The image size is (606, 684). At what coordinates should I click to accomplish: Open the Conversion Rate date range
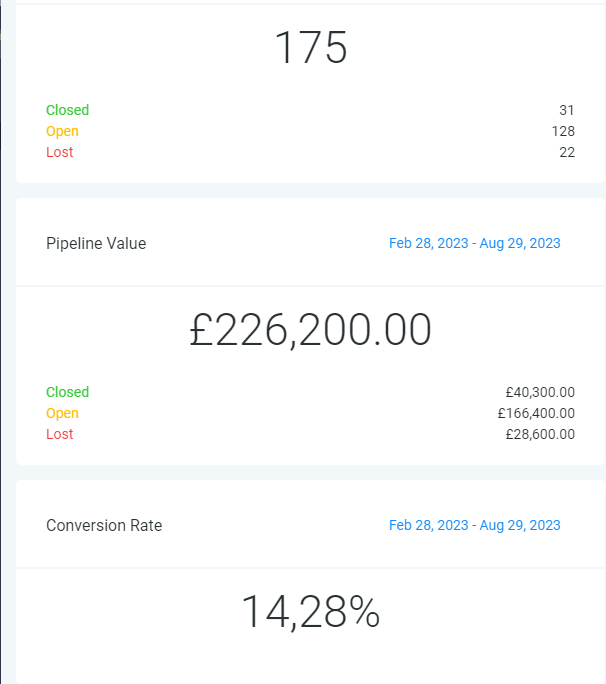tap(474, 525)
